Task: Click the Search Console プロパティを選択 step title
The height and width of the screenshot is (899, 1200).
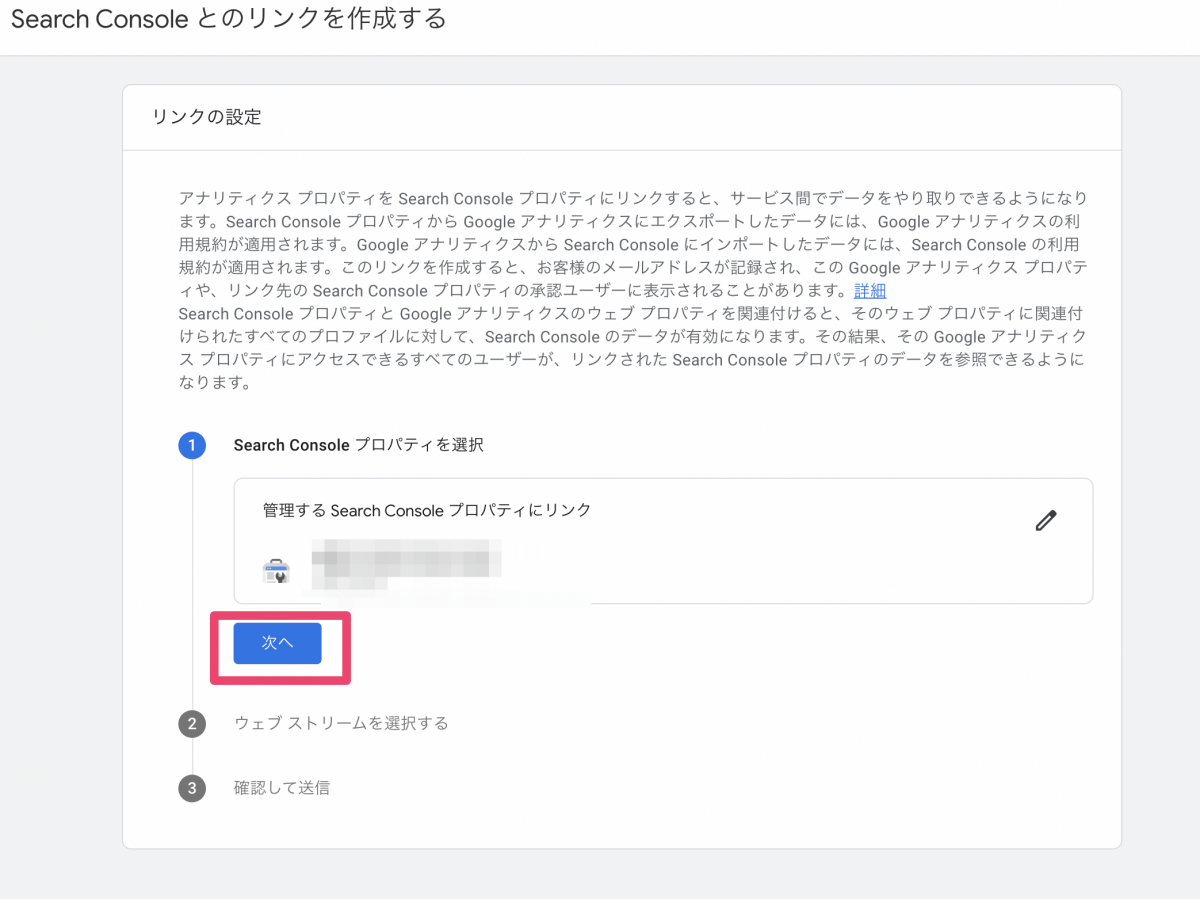Action: pos(358,445)
